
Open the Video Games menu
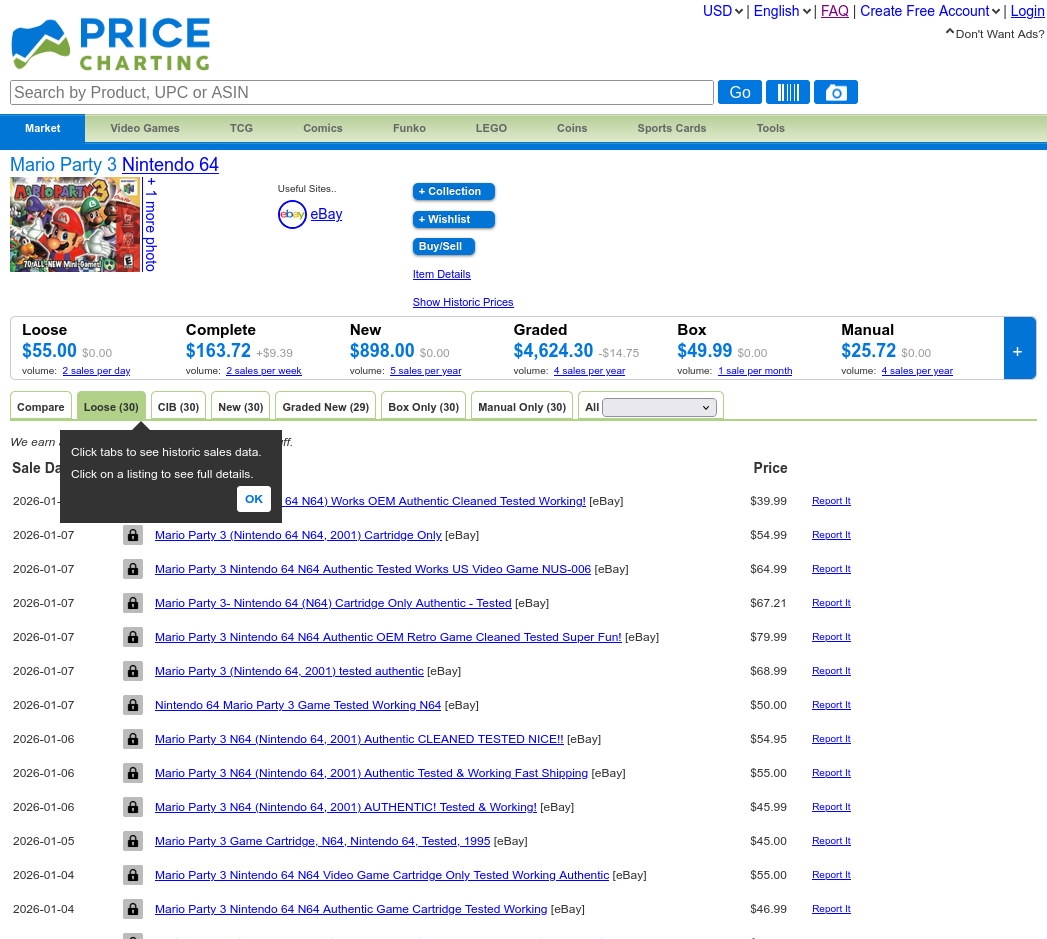[x=145, y=128]
